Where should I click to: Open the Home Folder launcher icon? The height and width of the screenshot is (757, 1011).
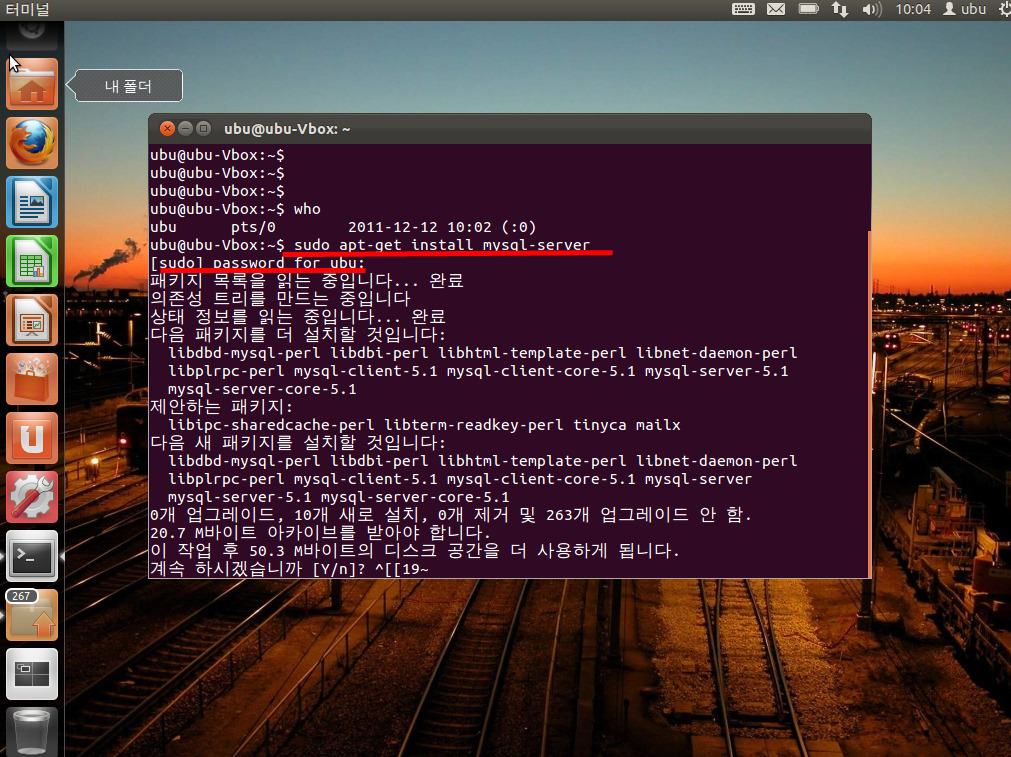coord(32,85)
